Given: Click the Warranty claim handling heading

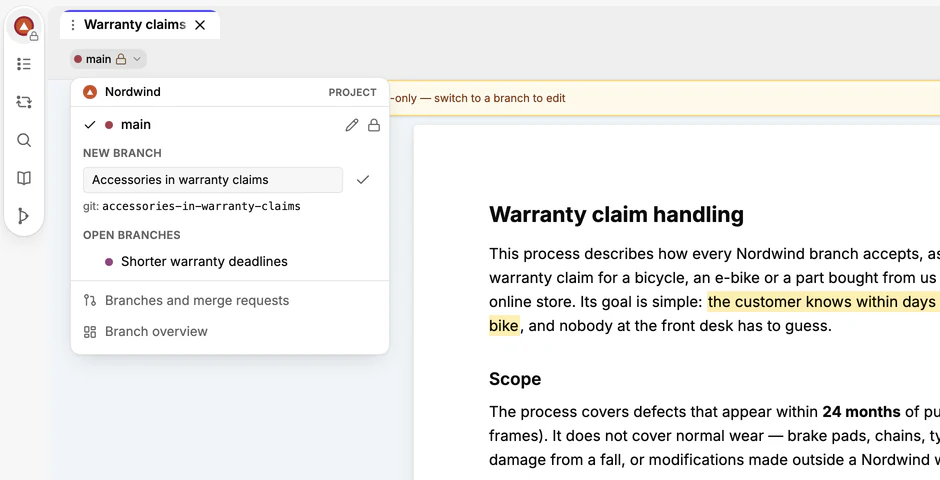Looking at the screenshot, I should [616, 214].
